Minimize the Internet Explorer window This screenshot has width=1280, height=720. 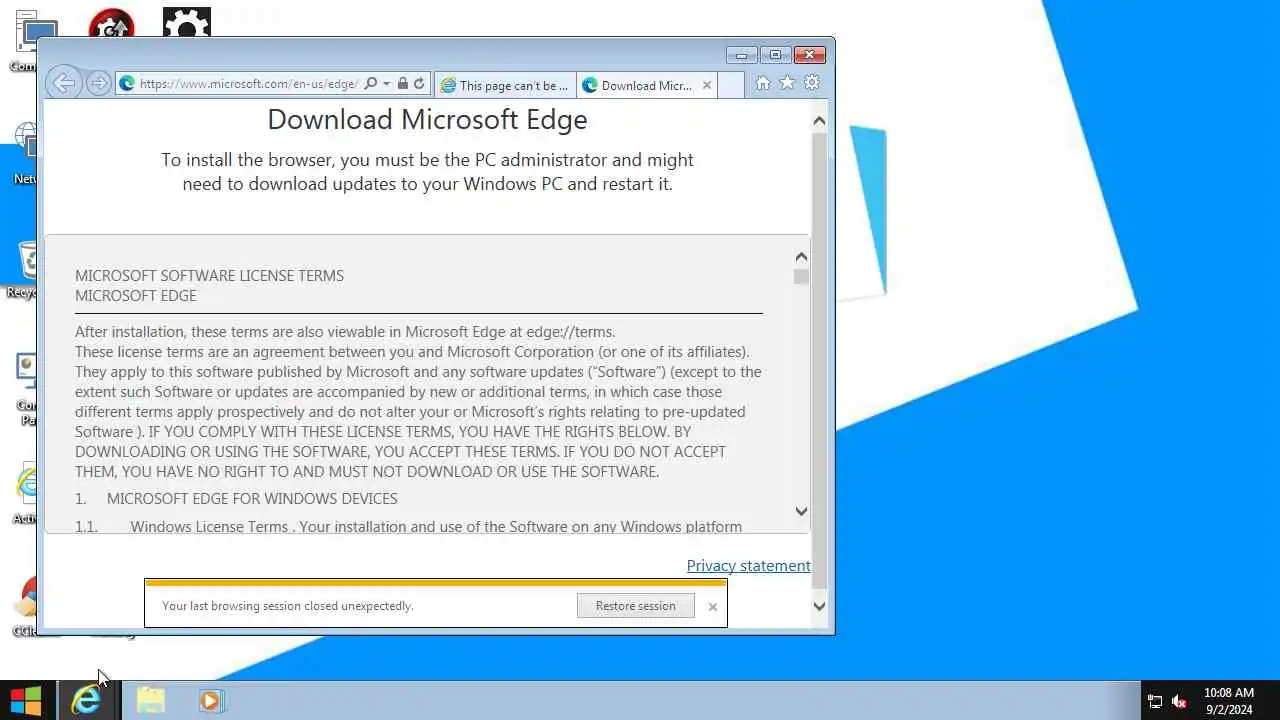[x=741, y=55]
